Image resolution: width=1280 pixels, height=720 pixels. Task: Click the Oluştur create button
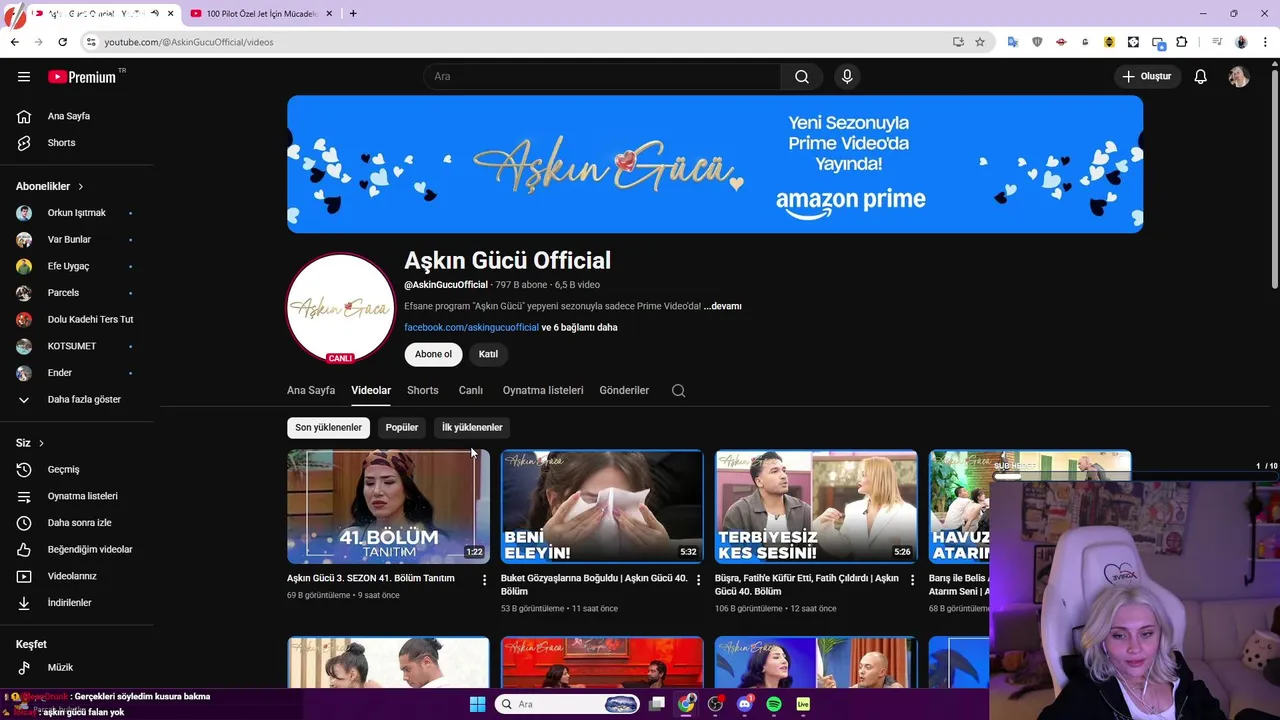1146,76
